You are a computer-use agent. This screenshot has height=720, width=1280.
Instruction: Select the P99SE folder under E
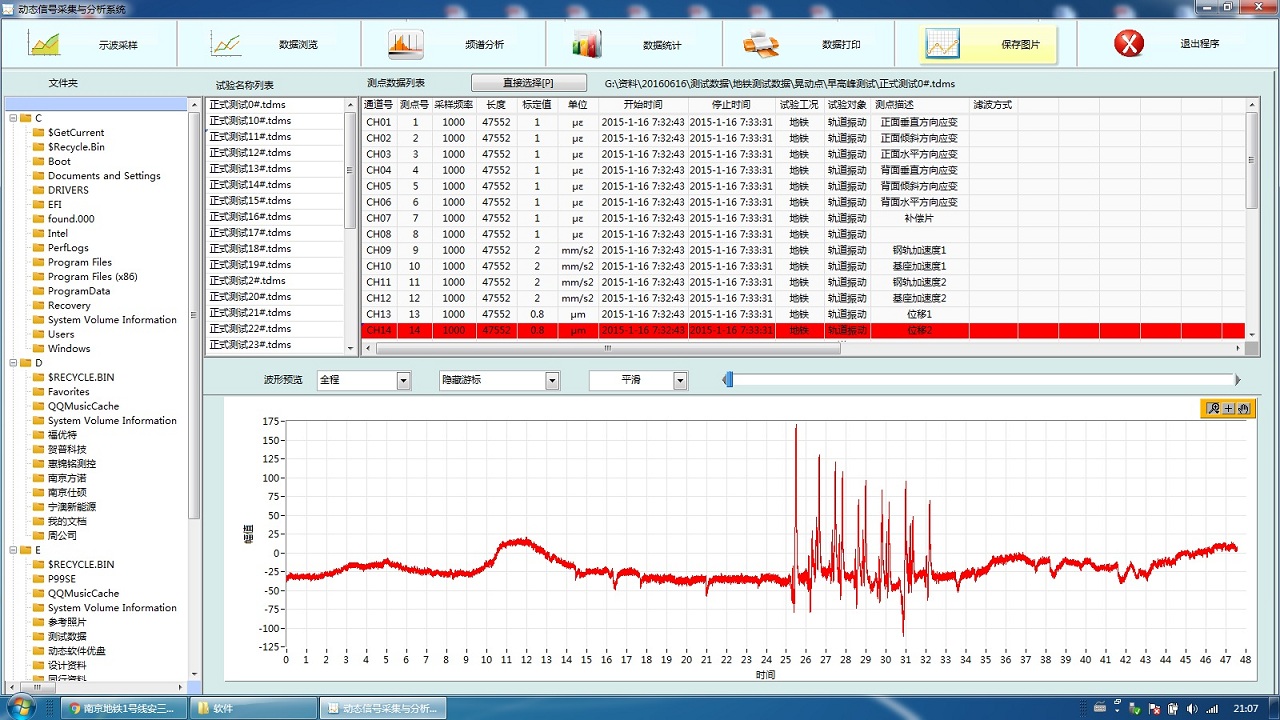[61, 578]
